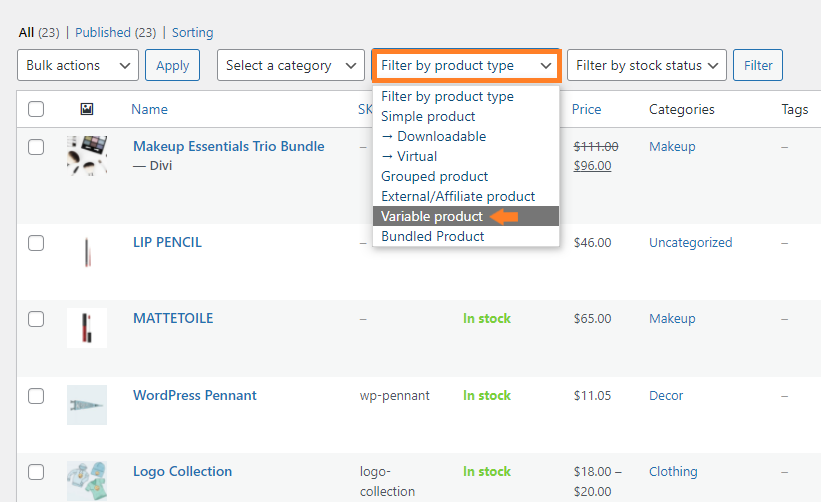Click In stock status for Logo Collection

pyautogui.click(x=487, y=471)
